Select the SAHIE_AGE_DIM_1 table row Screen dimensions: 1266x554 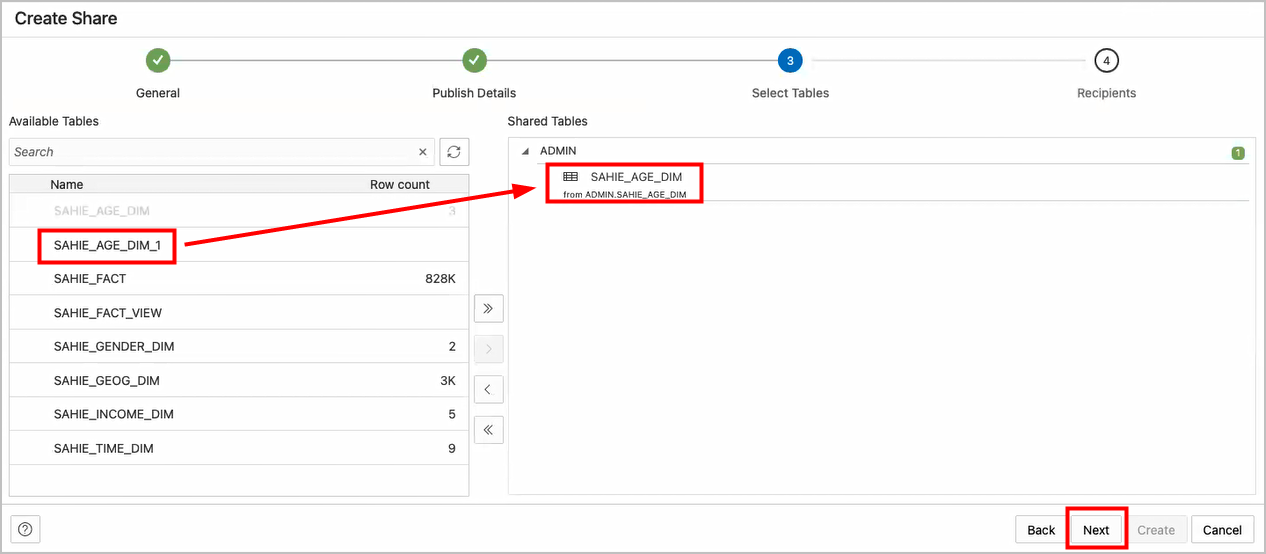point(239,245)
